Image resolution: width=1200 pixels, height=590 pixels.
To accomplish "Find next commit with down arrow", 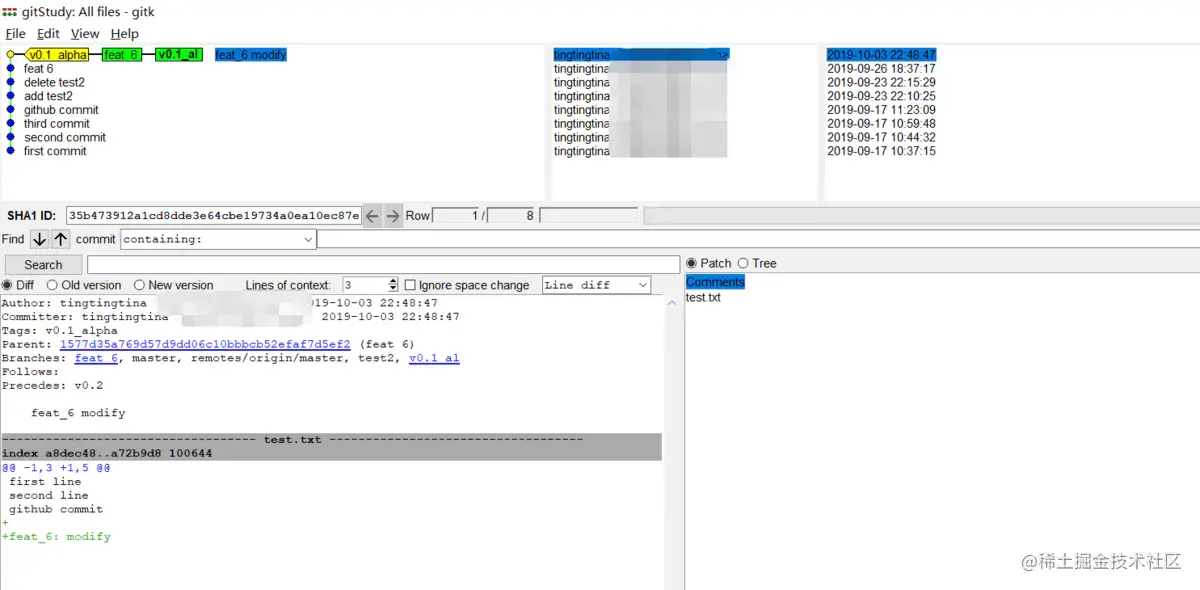I will (39, 239).
